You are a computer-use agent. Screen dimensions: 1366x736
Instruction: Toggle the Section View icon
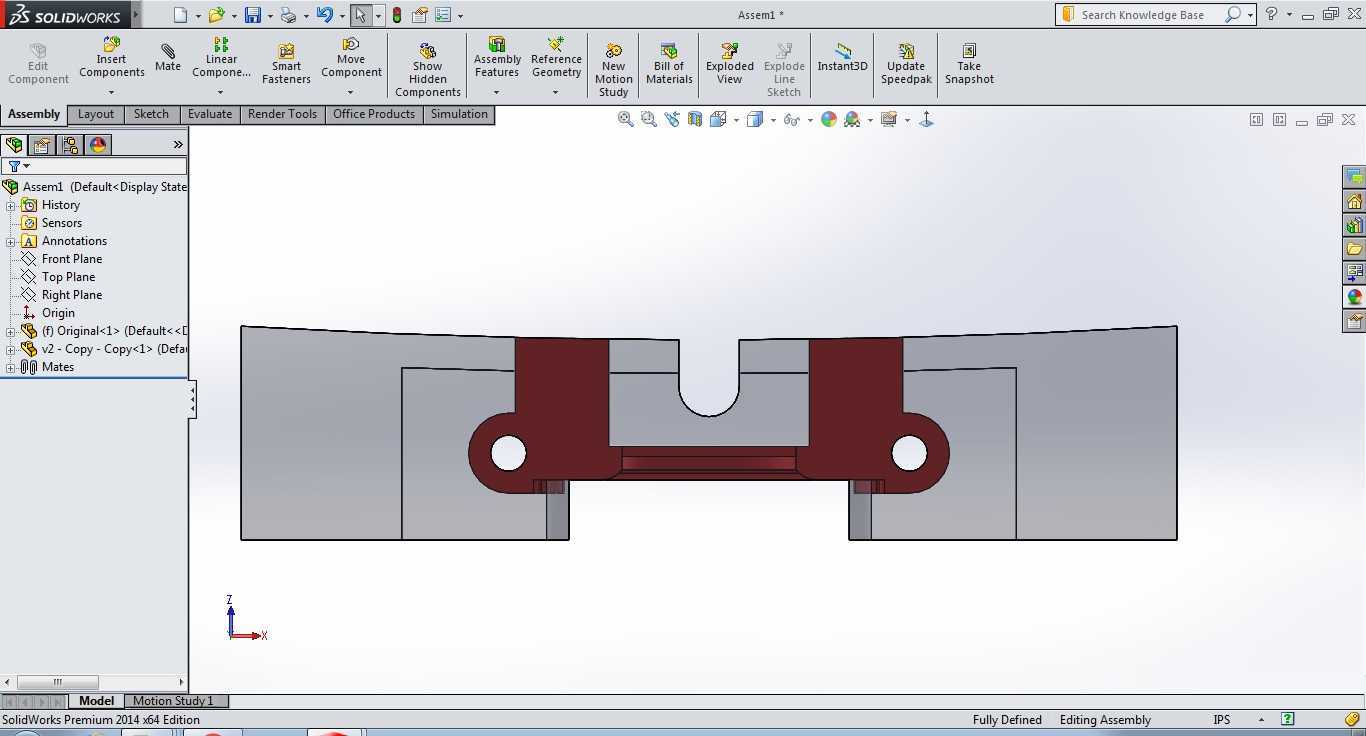coord(695,119)
